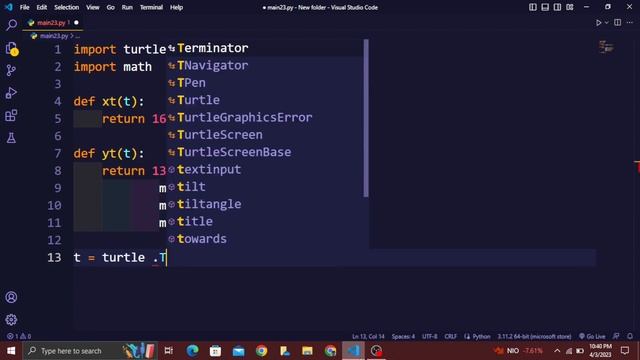This screenshot has width=640, height=360.
Task: Open errors and warnings in status bar
Action: point(19,336)
